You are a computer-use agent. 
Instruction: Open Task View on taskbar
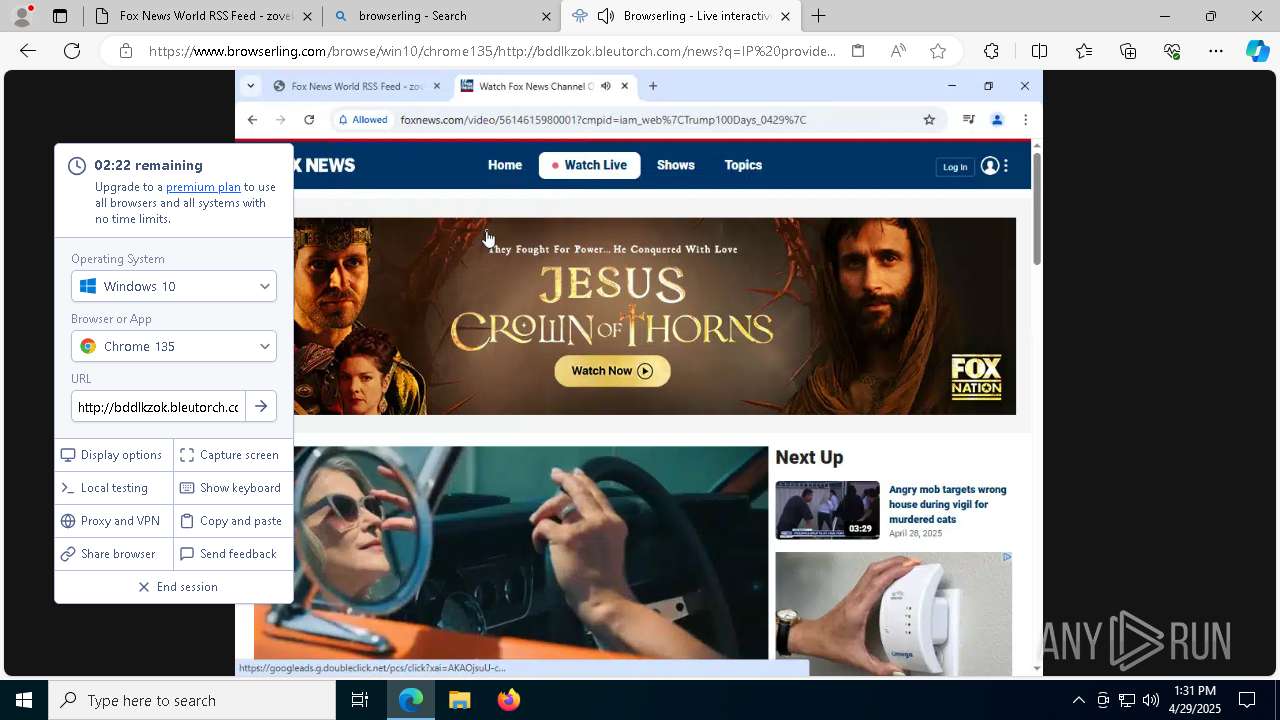tap(360, 700)
